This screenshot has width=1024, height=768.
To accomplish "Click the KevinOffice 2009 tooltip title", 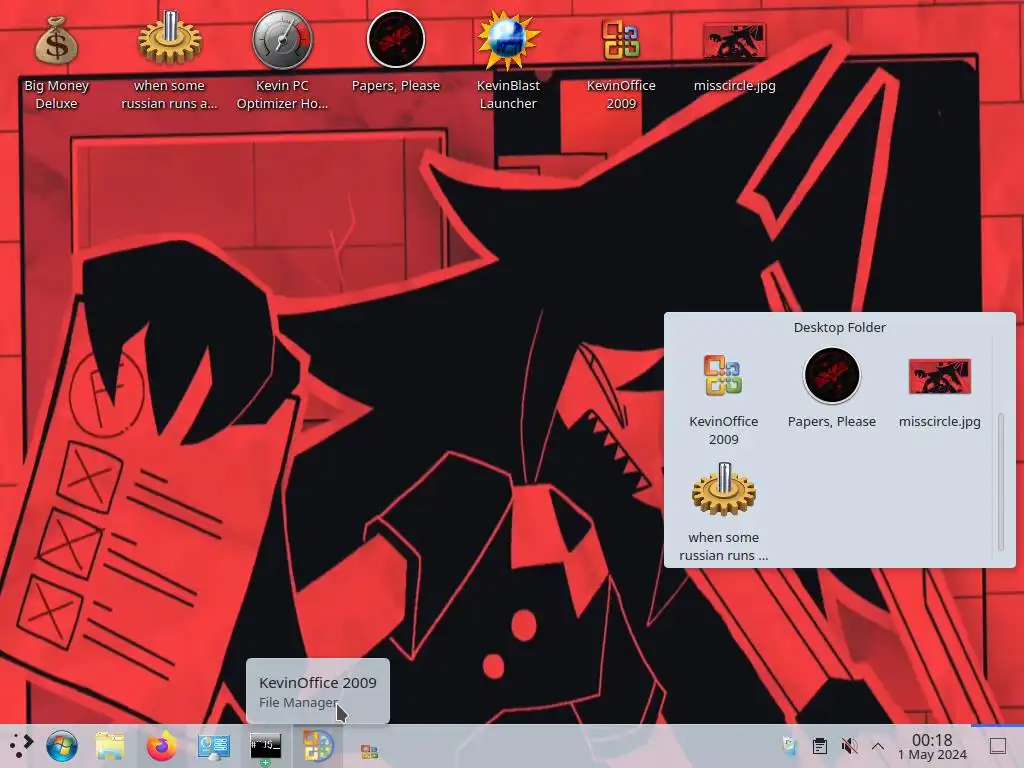I will click(317, 682).
